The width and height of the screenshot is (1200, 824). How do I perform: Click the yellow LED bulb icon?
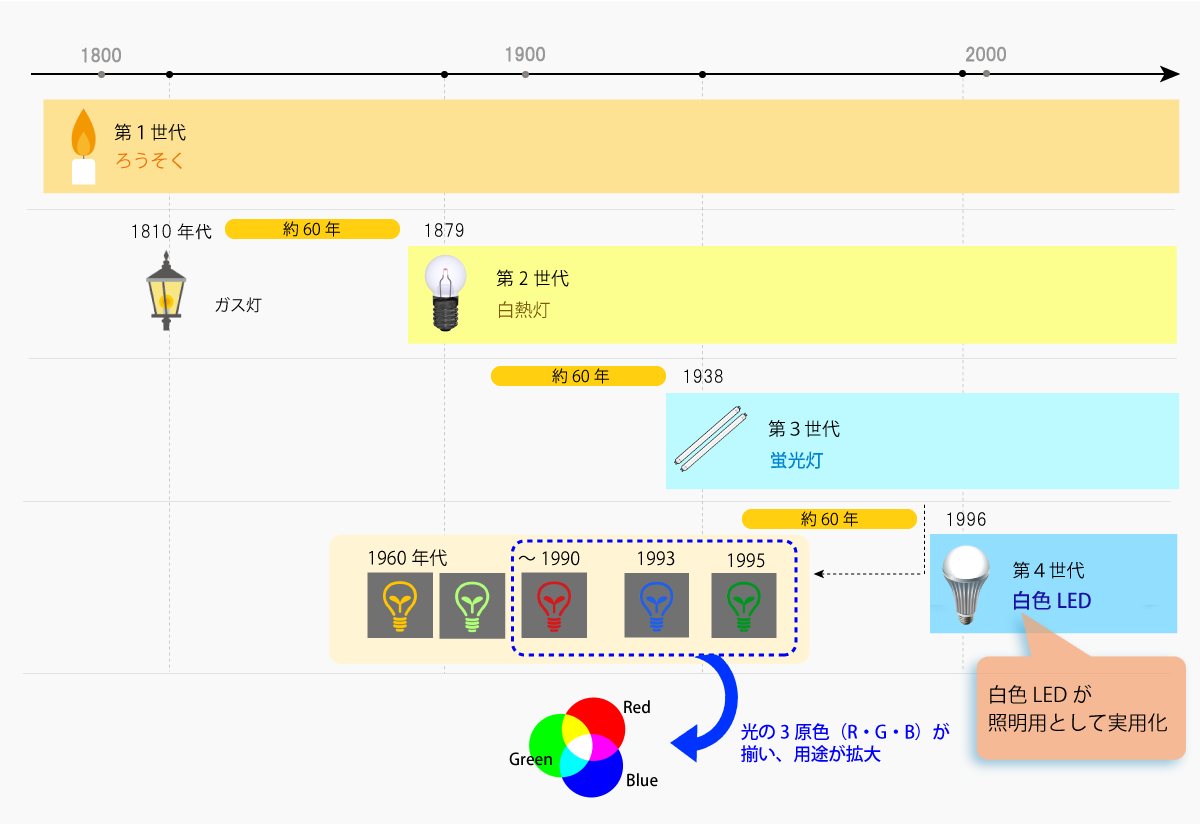coord(400,605)
